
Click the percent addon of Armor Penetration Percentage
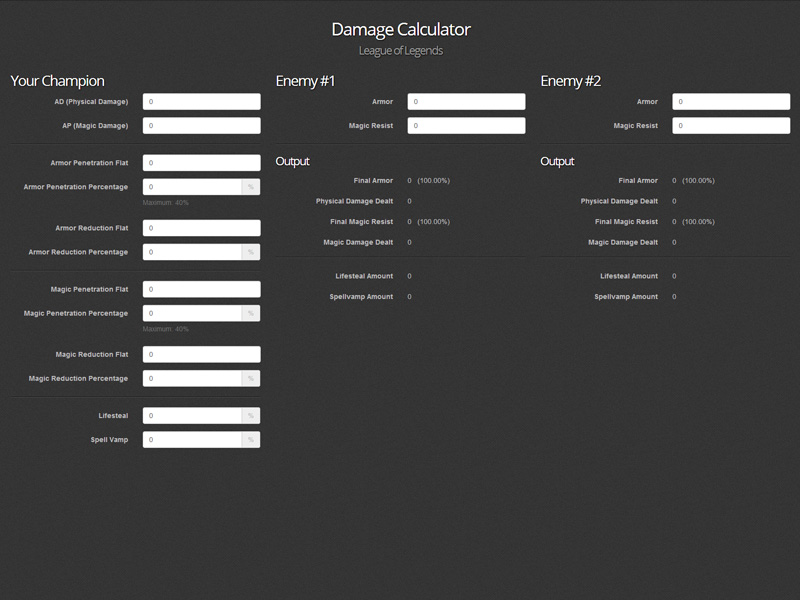[x=251, y=187]
